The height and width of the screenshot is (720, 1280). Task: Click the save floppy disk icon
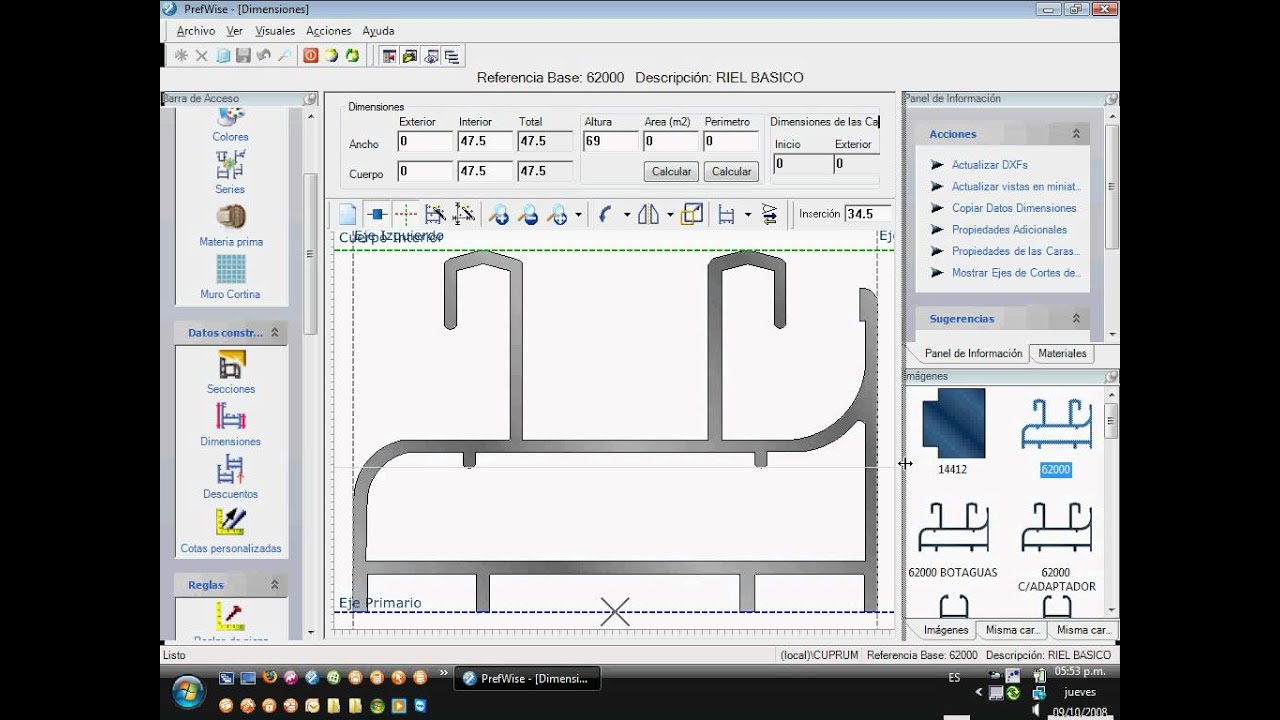243,56
